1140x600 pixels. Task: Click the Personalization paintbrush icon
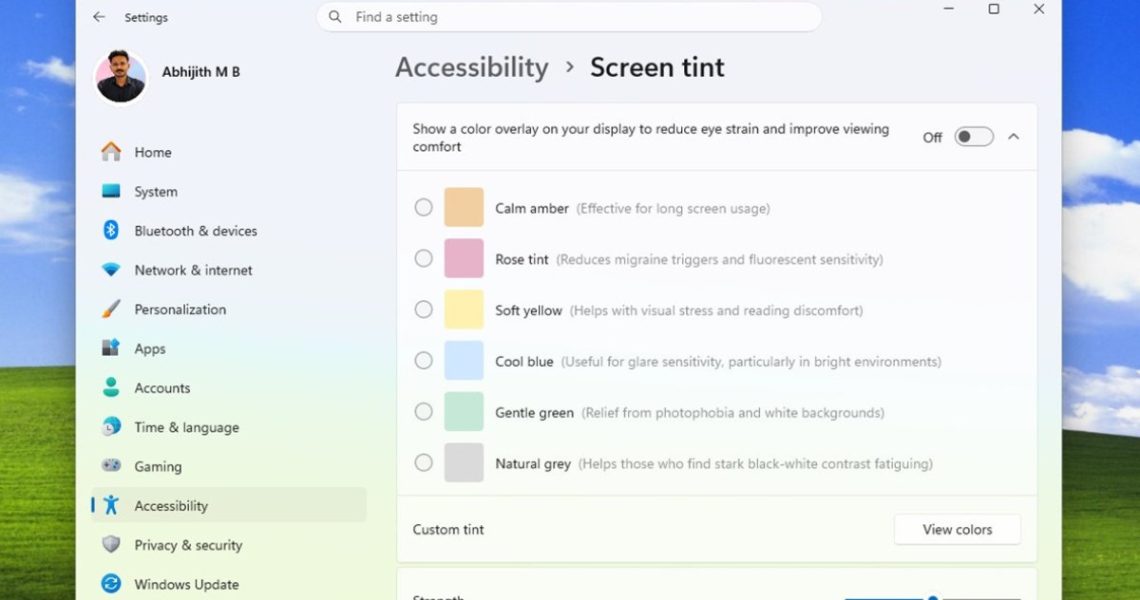tap(111, 309)
